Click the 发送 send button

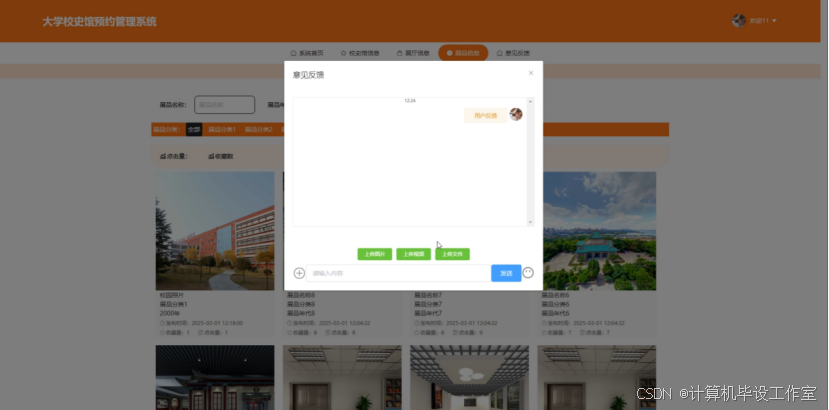click(x=506, y=273)
